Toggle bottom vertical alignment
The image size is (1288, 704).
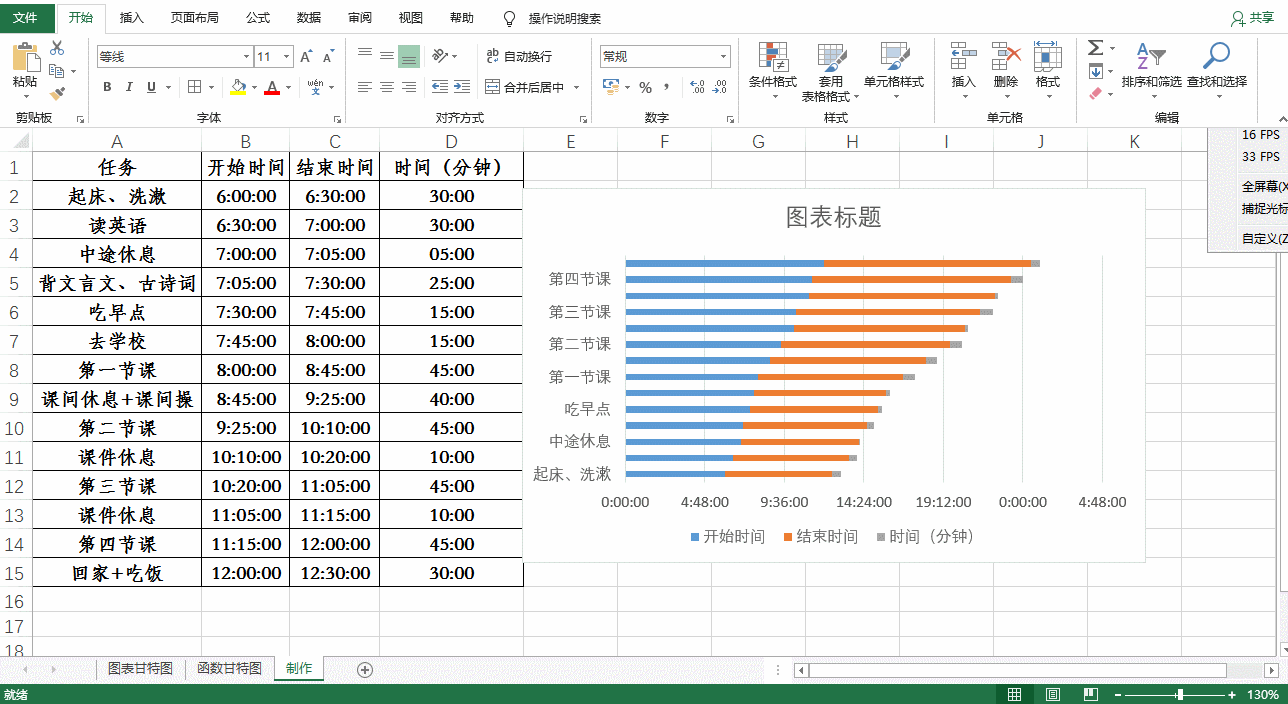pyautogui.click(x=409, y=56)
